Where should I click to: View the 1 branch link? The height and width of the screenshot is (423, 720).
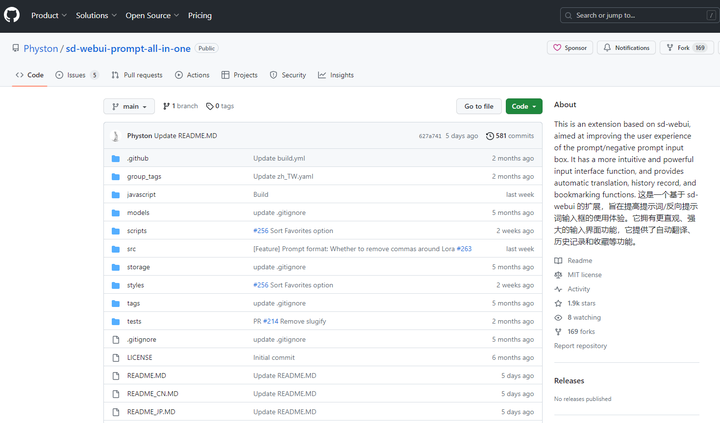click(180, 106)
